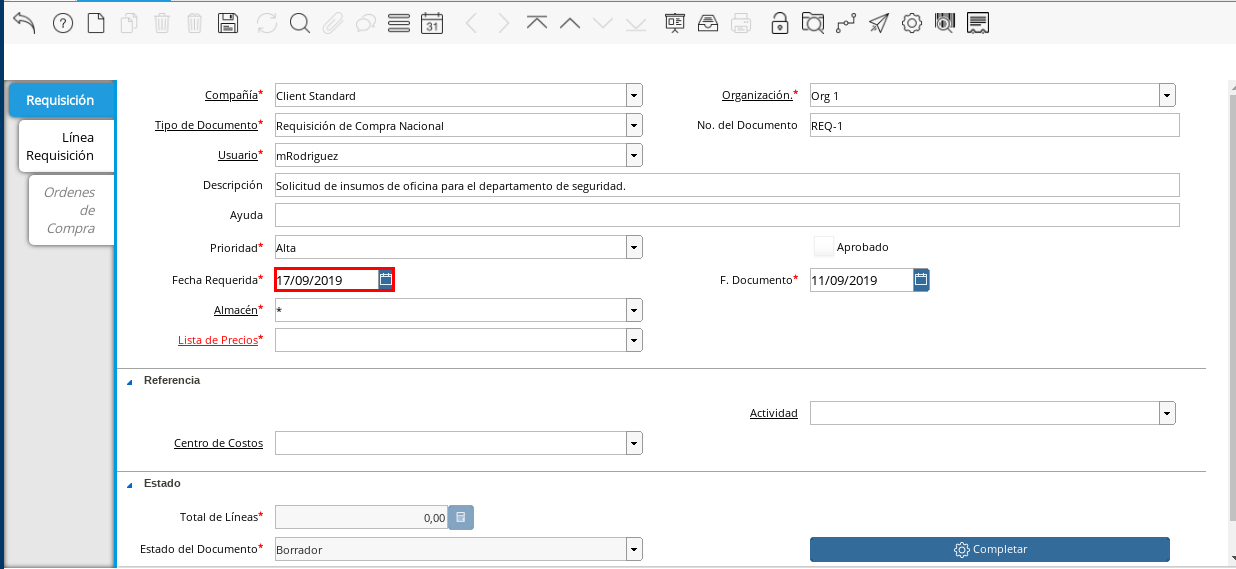Click the paper plane request icon
The image size is (1236, 569).
coord(878,23)
